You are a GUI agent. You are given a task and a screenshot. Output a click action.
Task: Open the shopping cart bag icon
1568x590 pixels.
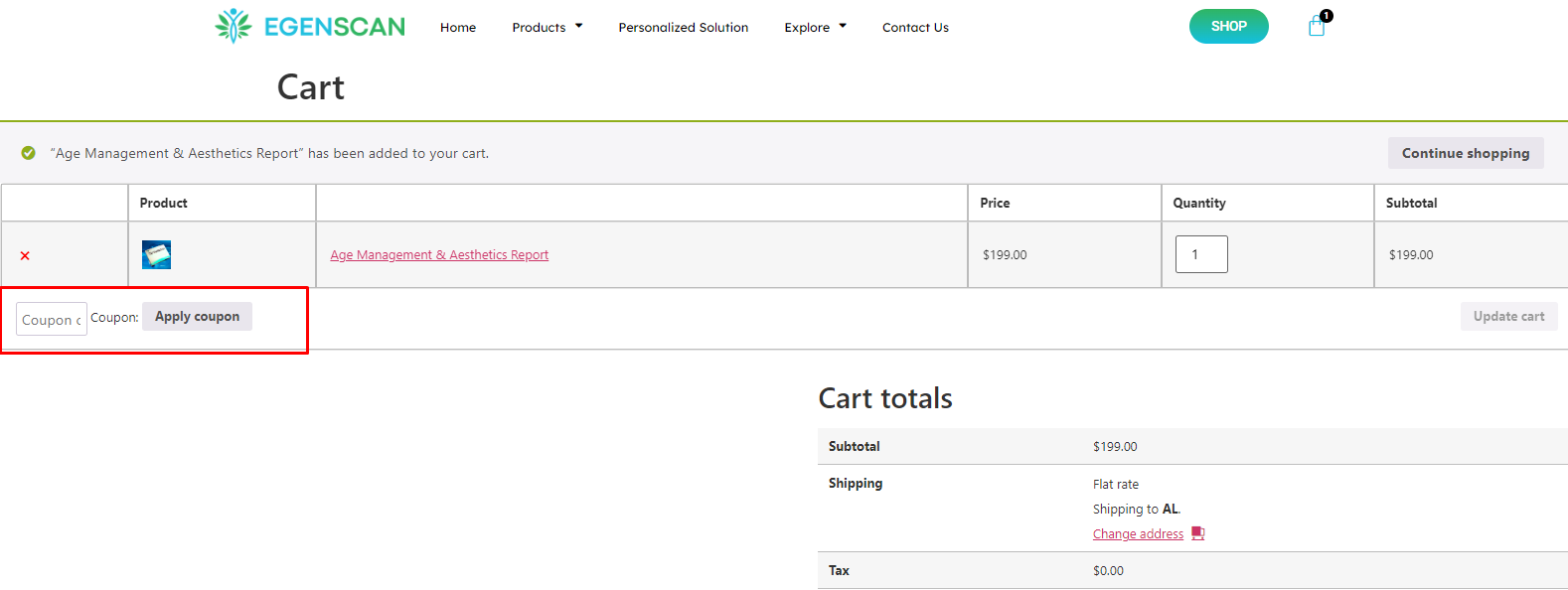click(1318, 25)
